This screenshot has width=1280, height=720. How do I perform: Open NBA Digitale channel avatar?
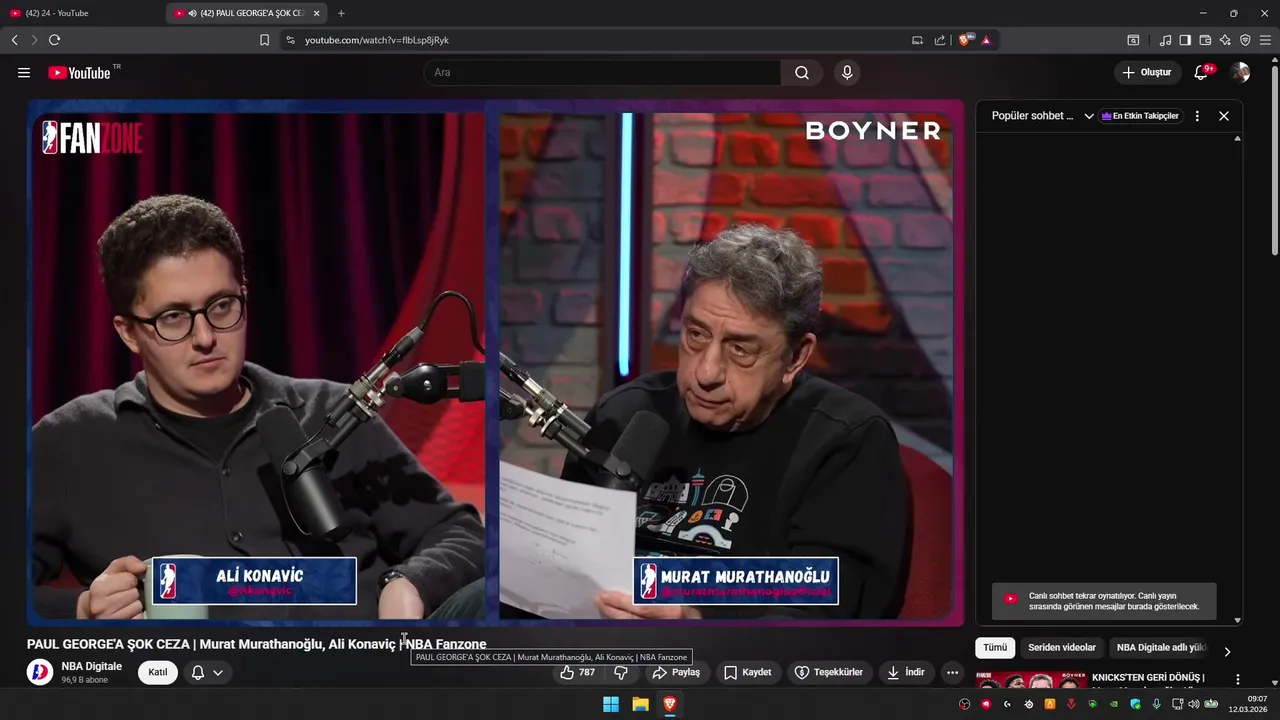point(40,672)
